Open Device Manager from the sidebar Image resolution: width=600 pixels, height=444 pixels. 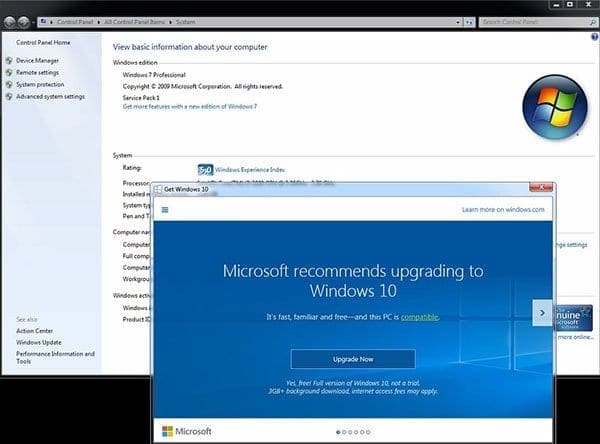coord(37,61)
